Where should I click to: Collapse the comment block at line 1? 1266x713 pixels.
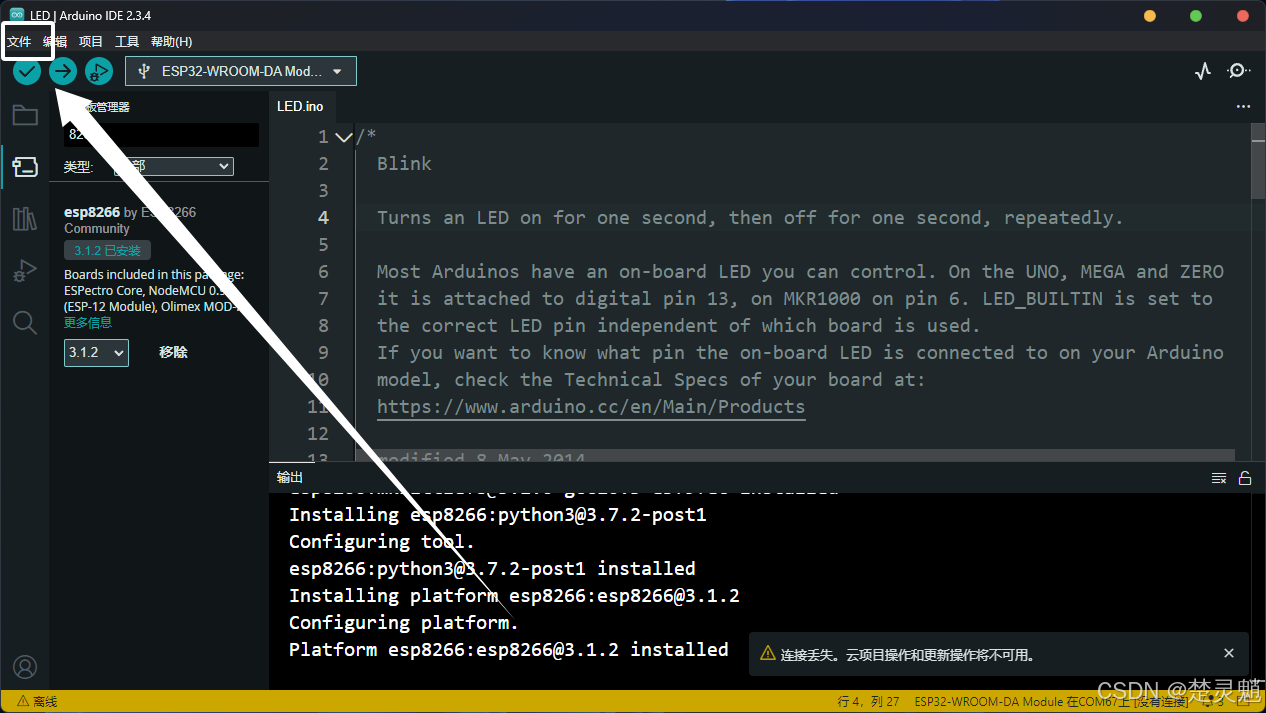click(x=344, y=137)
